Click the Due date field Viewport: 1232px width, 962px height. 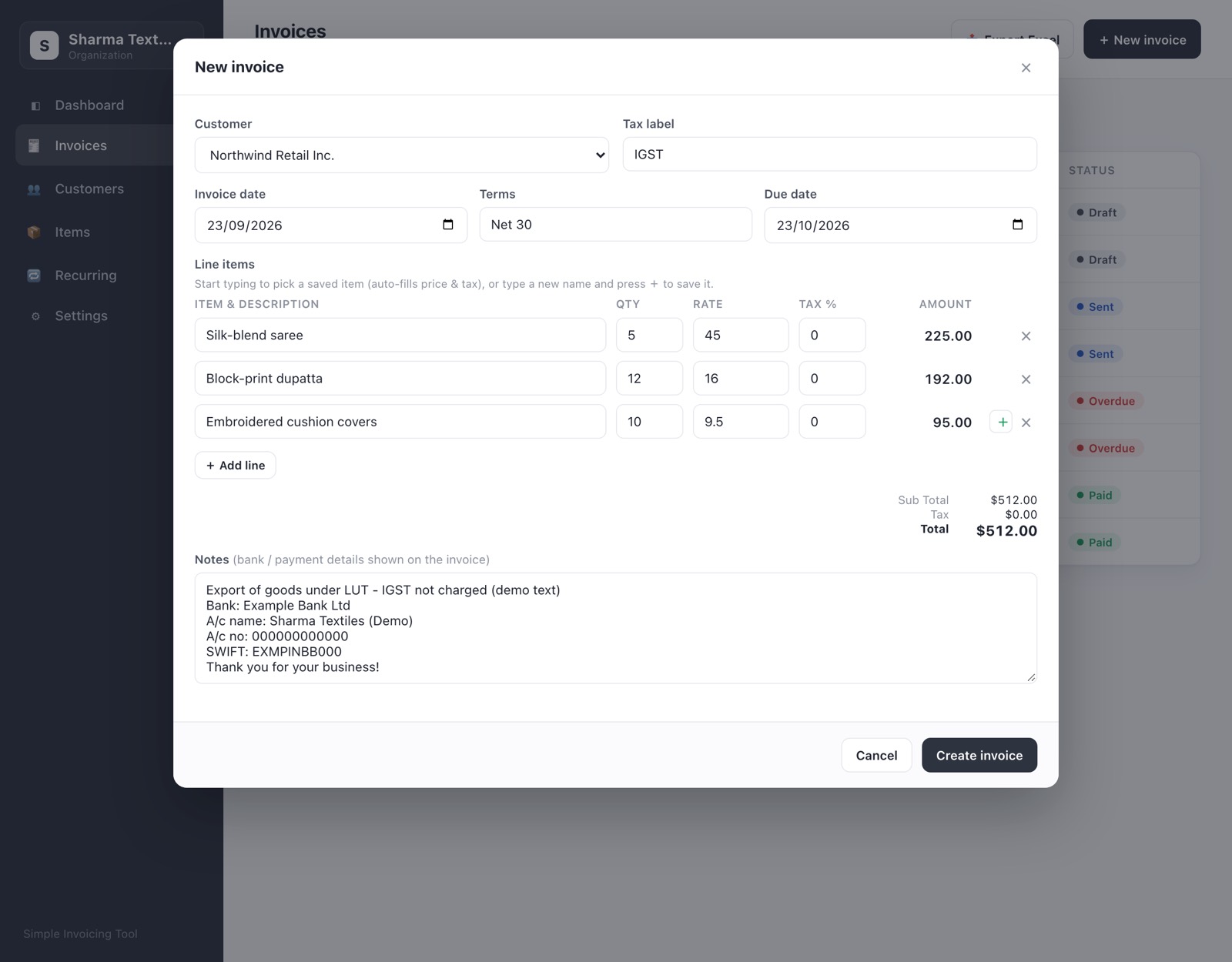[900, 225]
